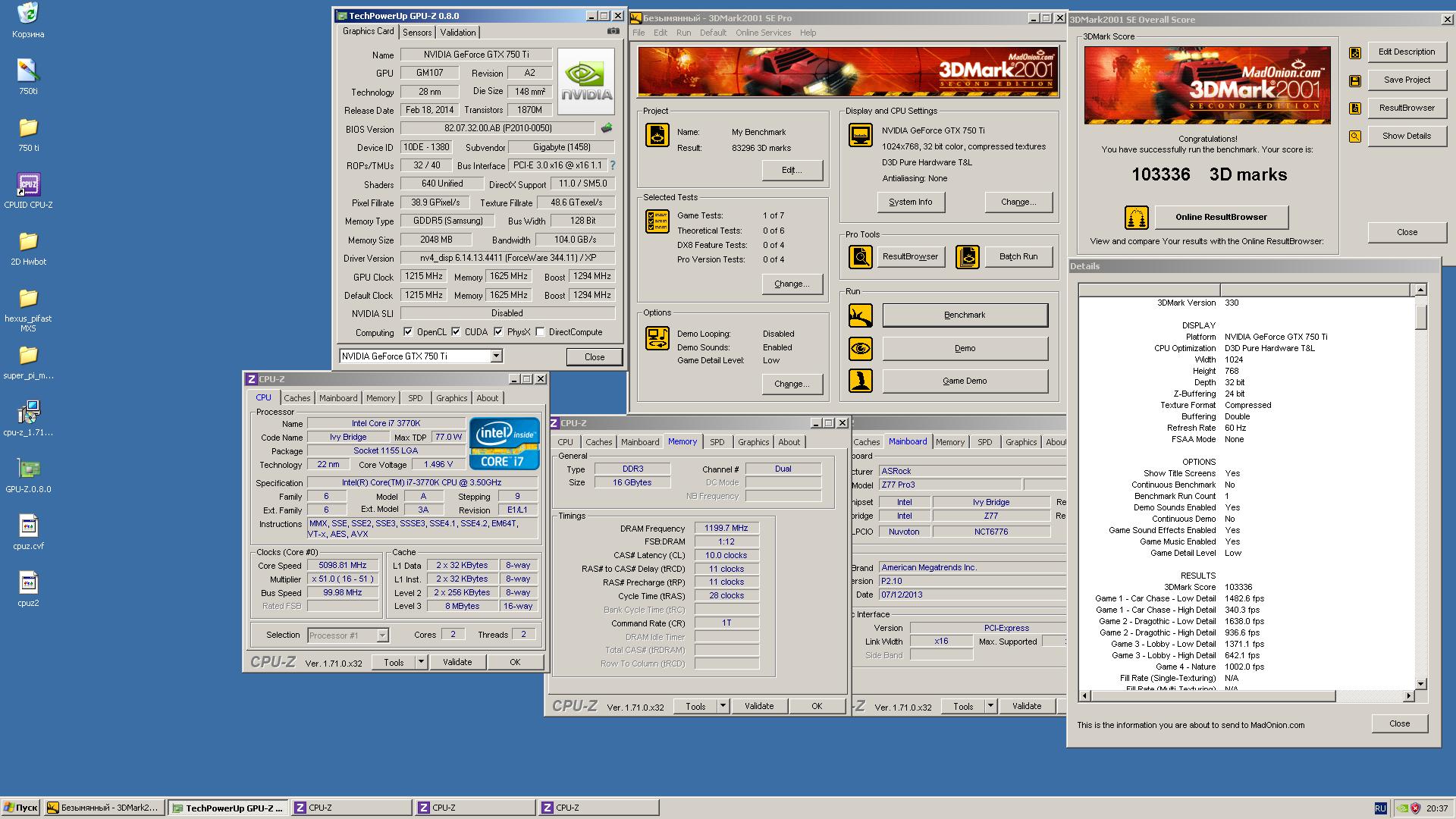Expand Tools dropdown in CPU-Z CPU window

pos(421,662)
